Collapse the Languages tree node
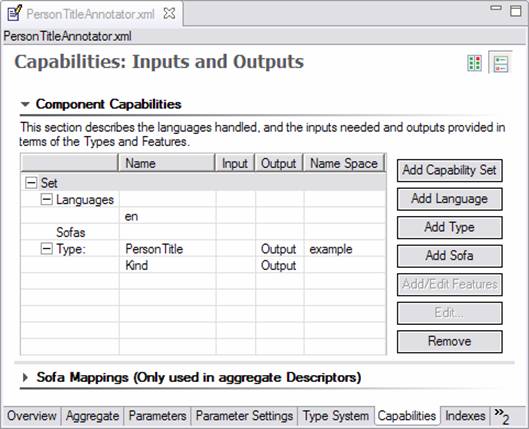Screen dimensions: 529x429 click(x=47, y=199)
